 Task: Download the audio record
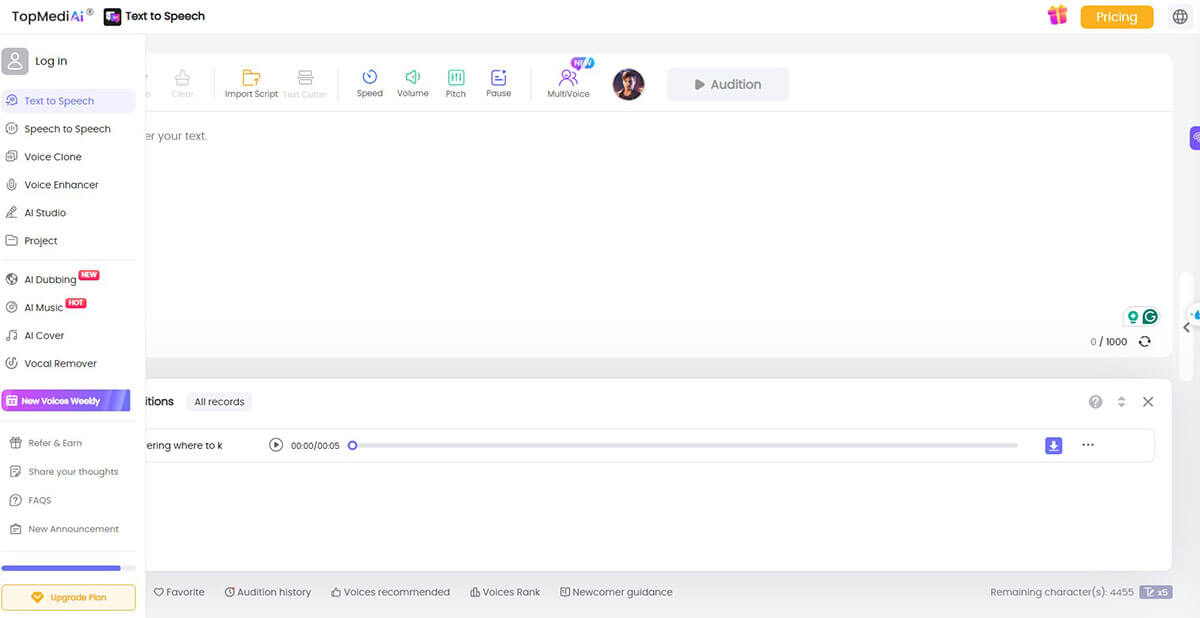1053,445
